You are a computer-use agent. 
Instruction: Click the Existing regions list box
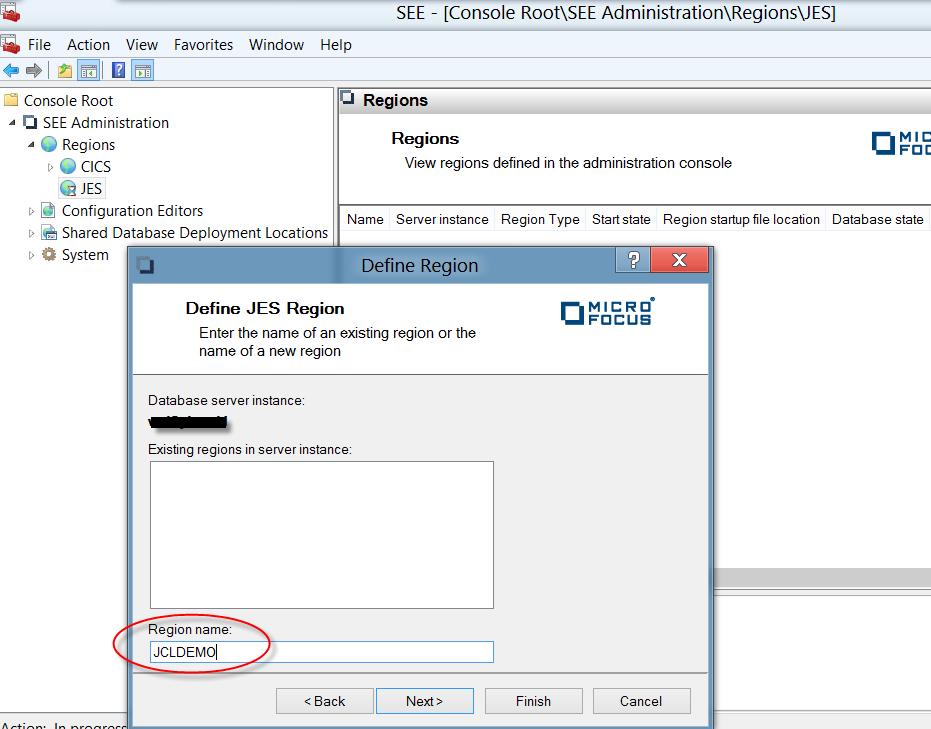pyautogui.click(x=321, y=535)
